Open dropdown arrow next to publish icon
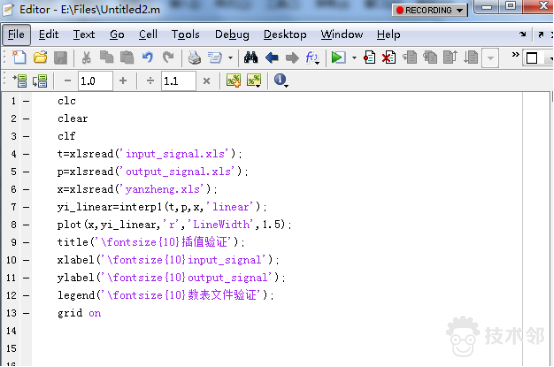The height and width of the screenshot is (367, 554). (x=230, y=58)
